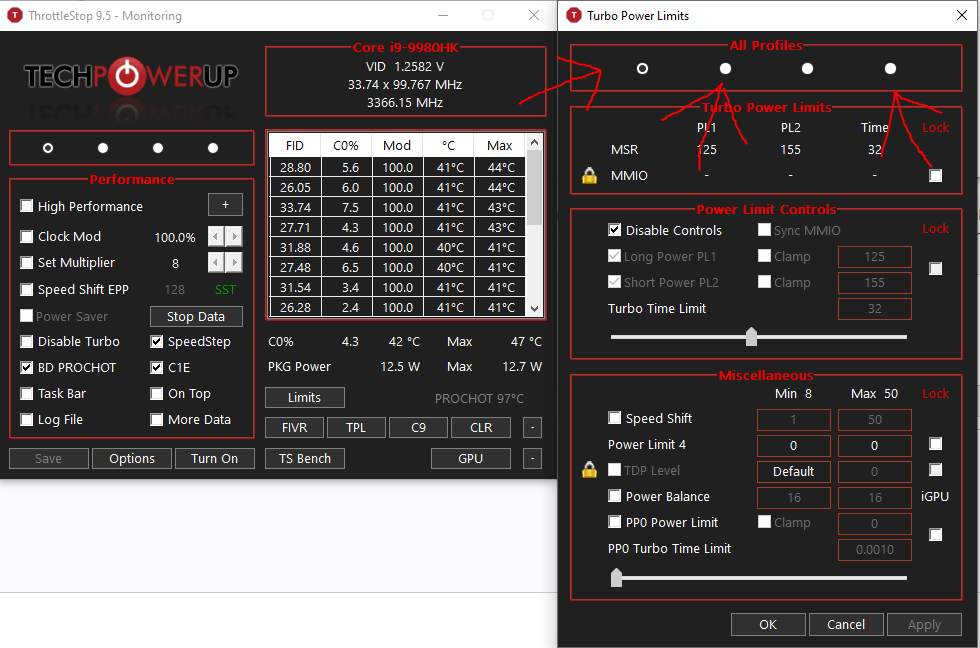Open ThrottleStop Options
The image size is (980, 648).
[x=132, y=459]
